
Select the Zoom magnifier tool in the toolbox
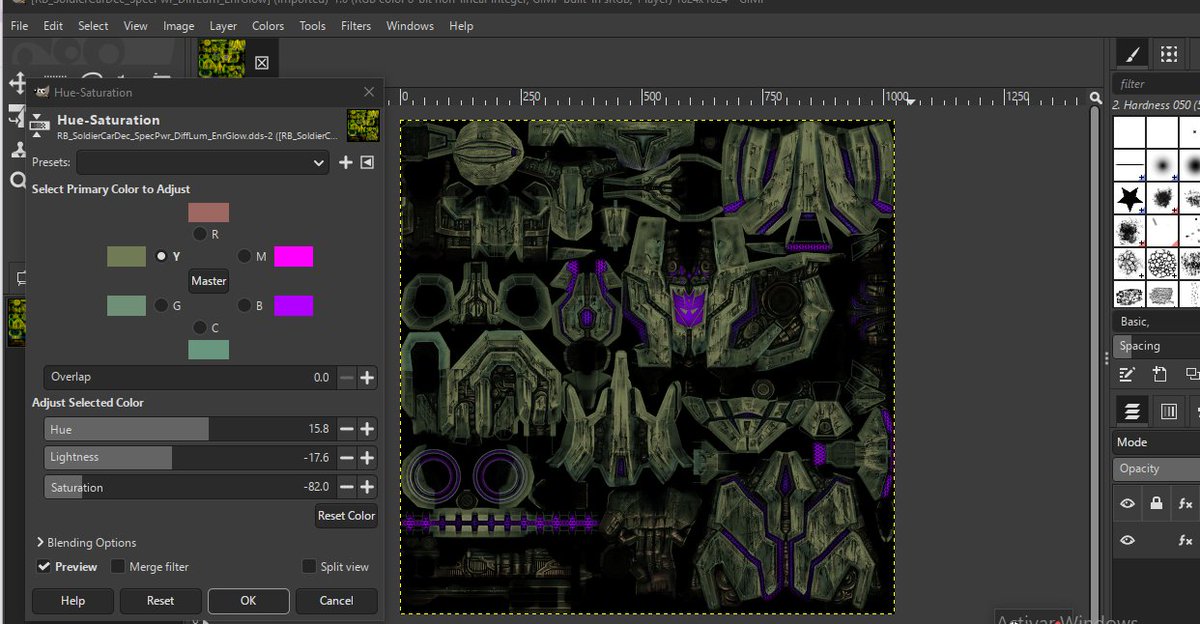coord(16,181)
